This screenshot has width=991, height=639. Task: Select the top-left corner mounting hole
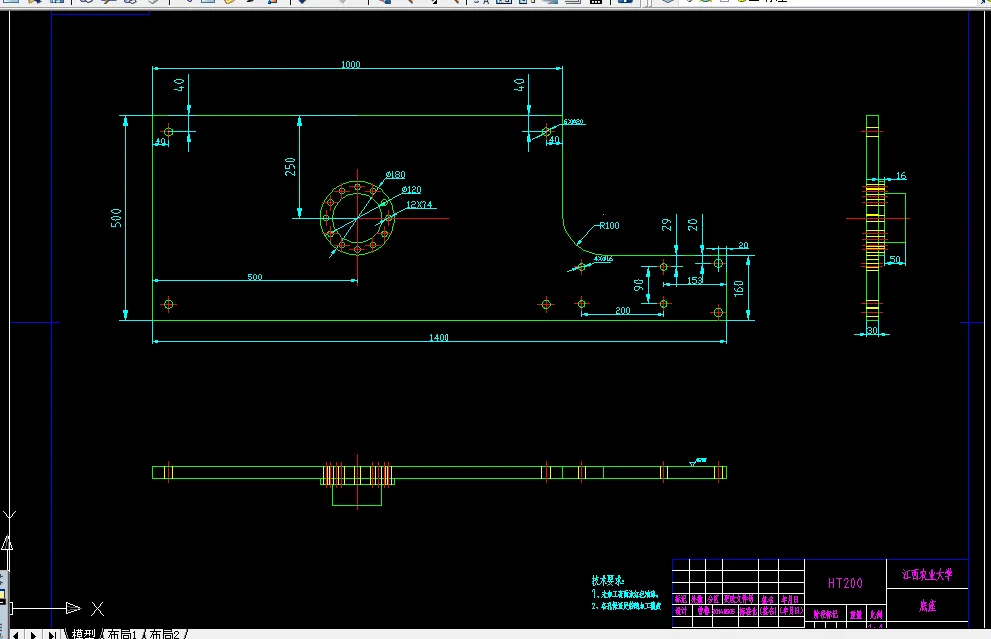coord(168,132)
